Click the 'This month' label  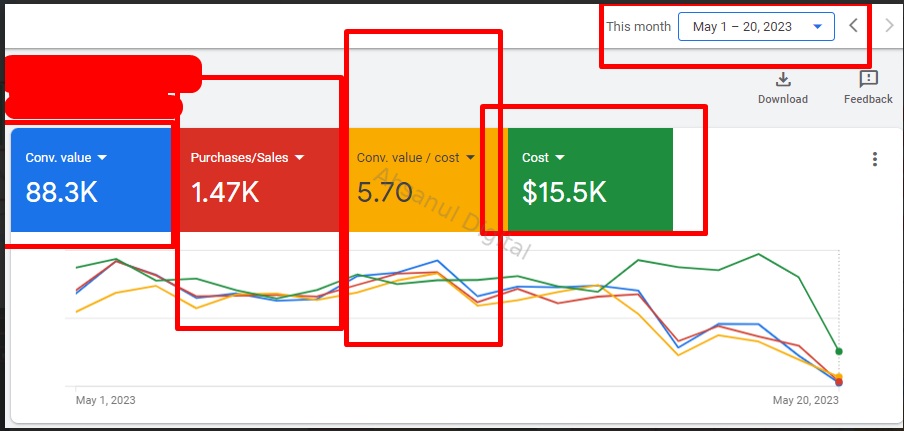pyautogui.click(x=639, y=27)
